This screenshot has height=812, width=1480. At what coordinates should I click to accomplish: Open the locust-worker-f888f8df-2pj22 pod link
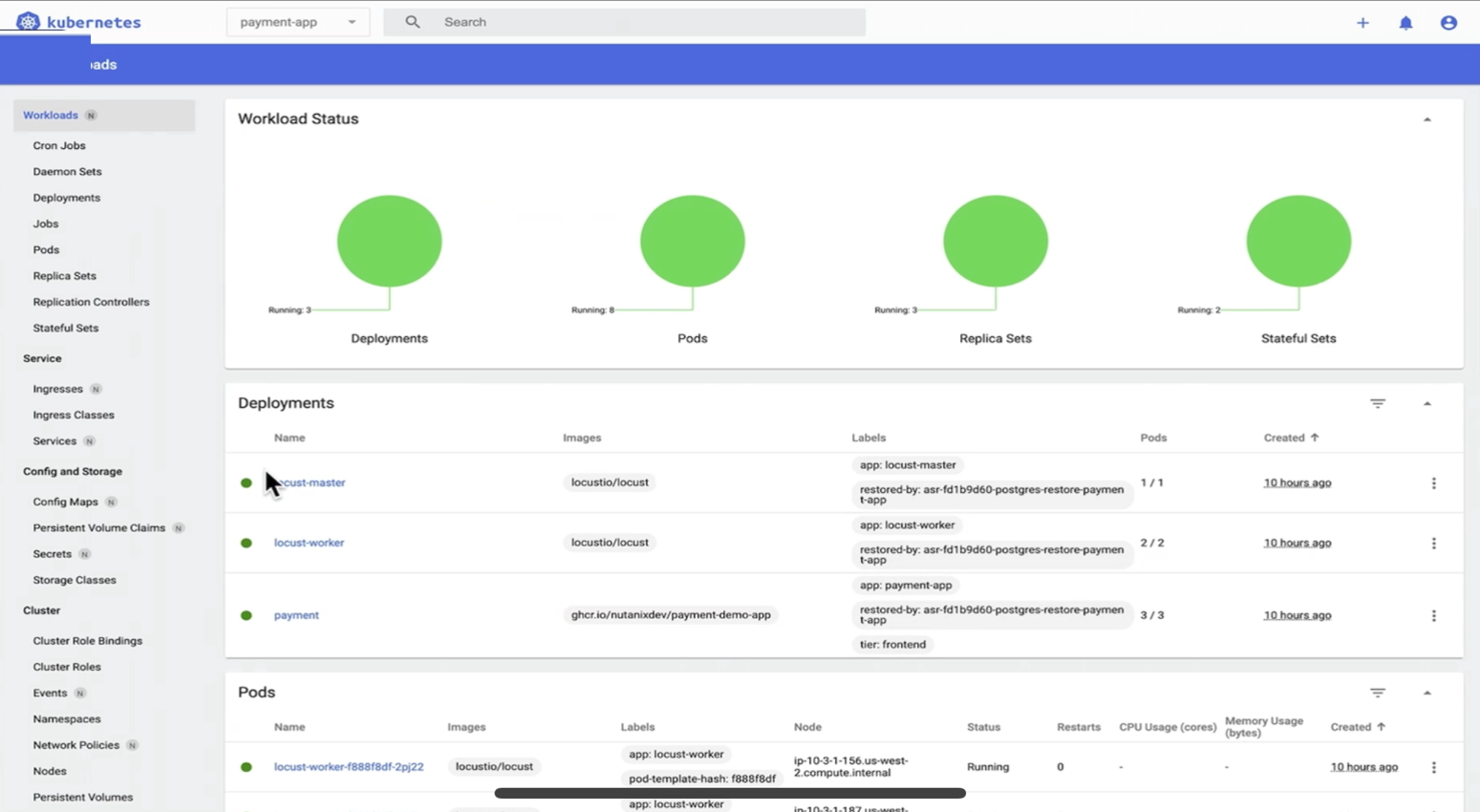[349, 767]
